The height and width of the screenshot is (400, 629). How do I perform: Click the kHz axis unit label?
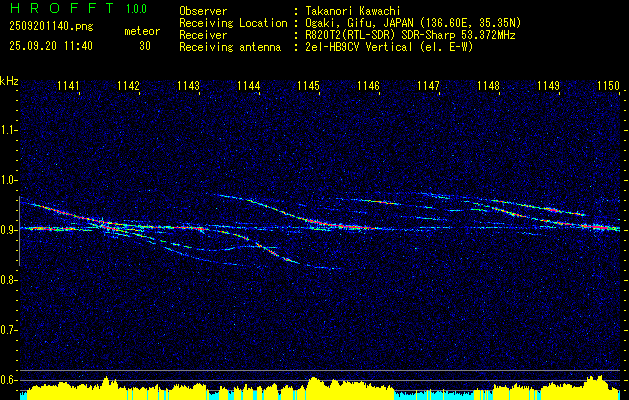[9, 81]
